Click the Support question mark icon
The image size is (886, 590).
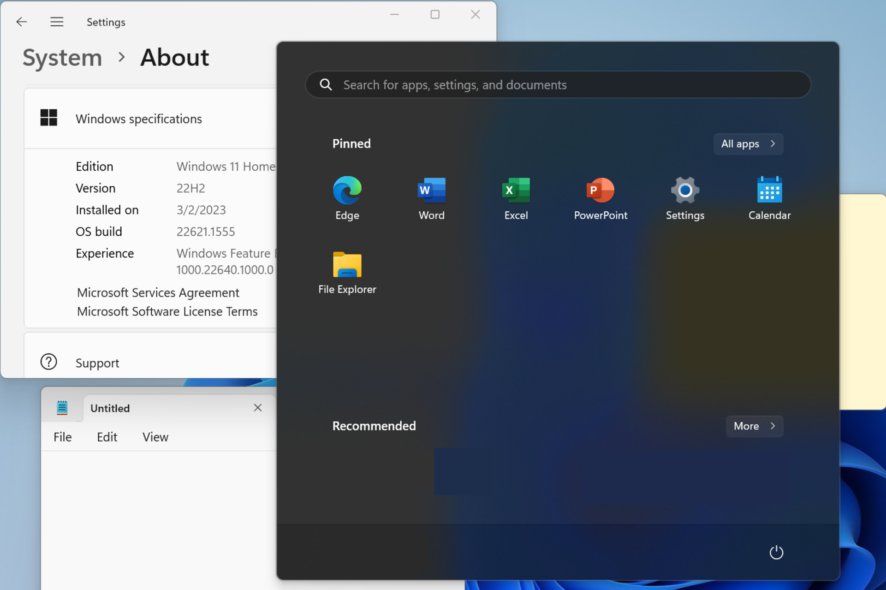pyautogui.click(x=49, y=362)
